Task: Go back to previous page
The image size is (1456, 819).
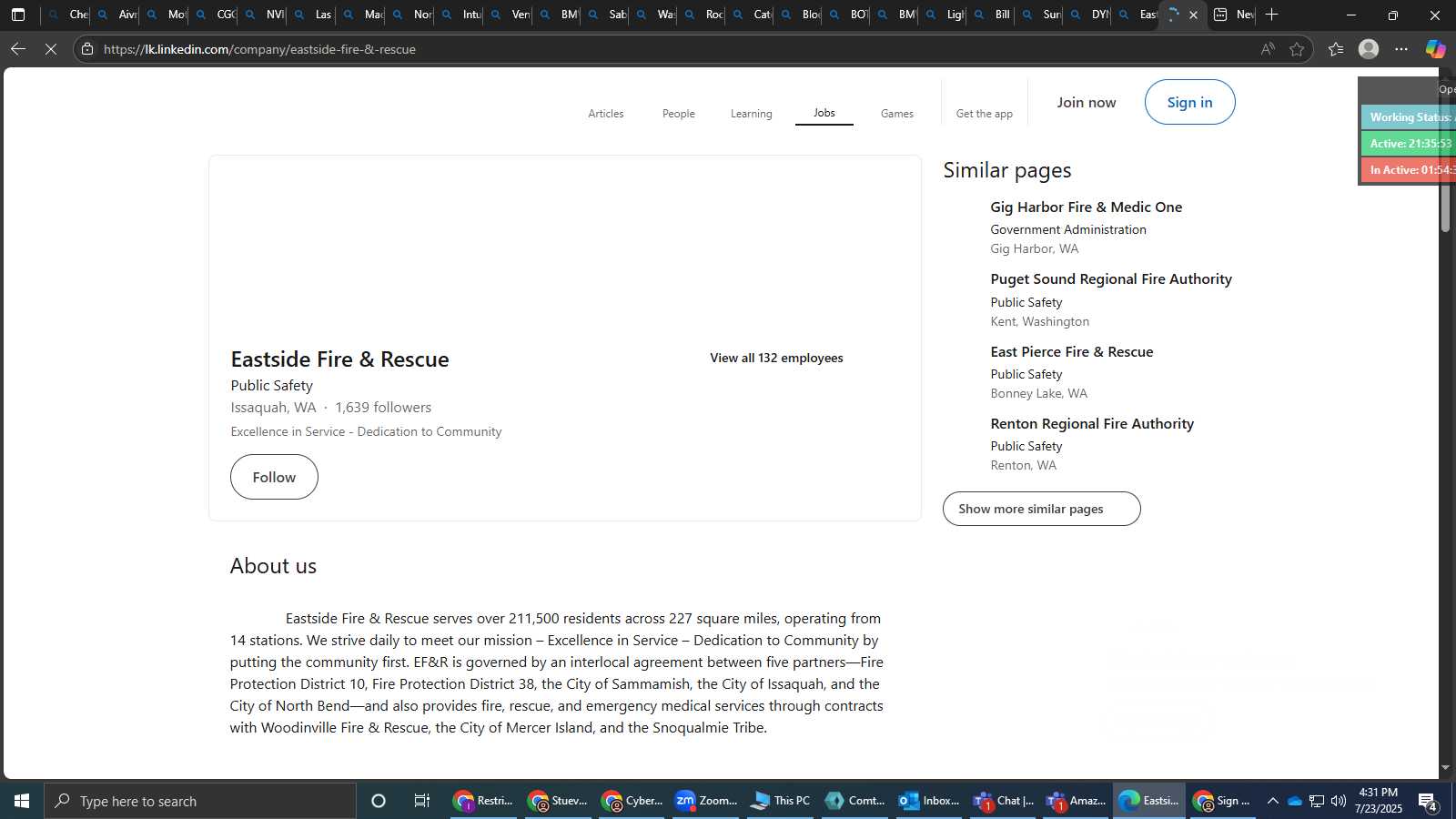Action: click(x=18, y=49)
